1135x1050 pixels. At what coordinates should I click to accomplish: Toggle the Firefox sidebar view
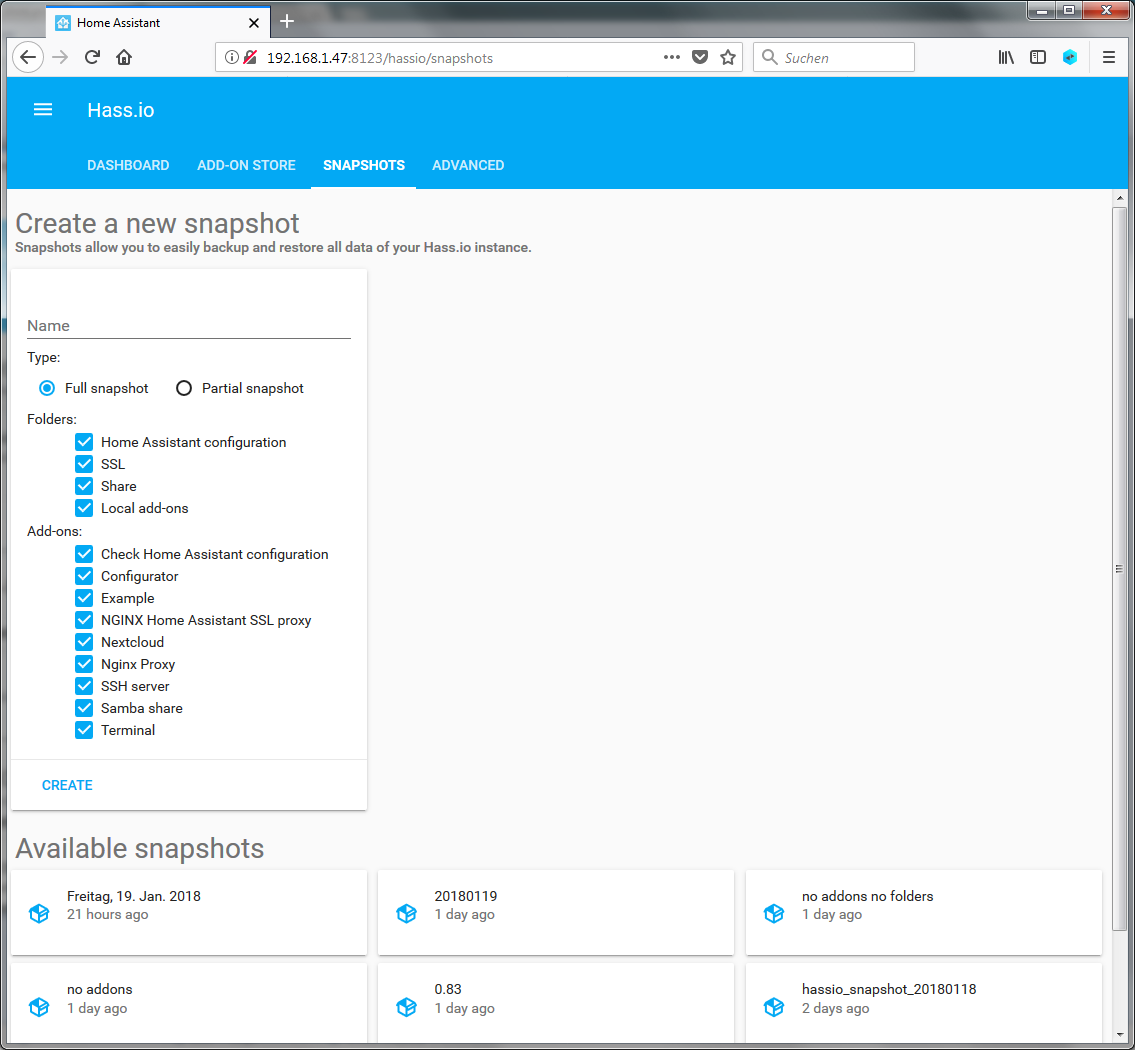(1038, 57)
